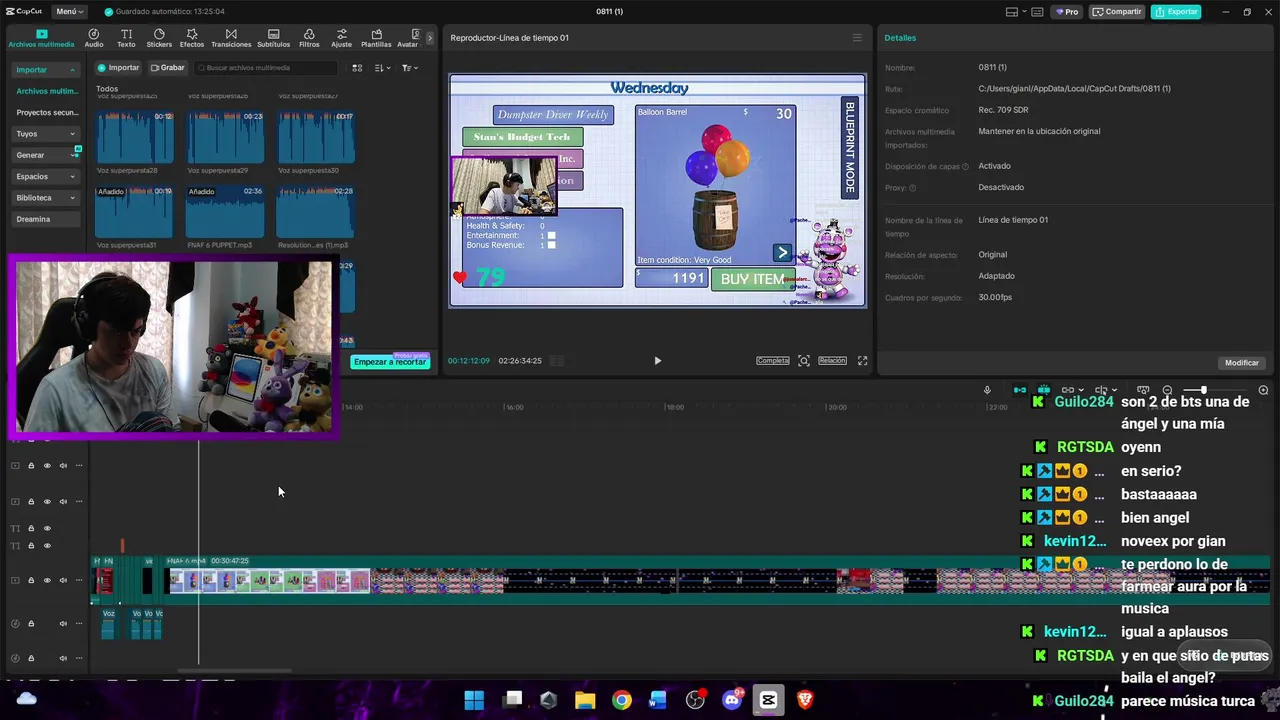Open the Filtros tab

(309, 38)
